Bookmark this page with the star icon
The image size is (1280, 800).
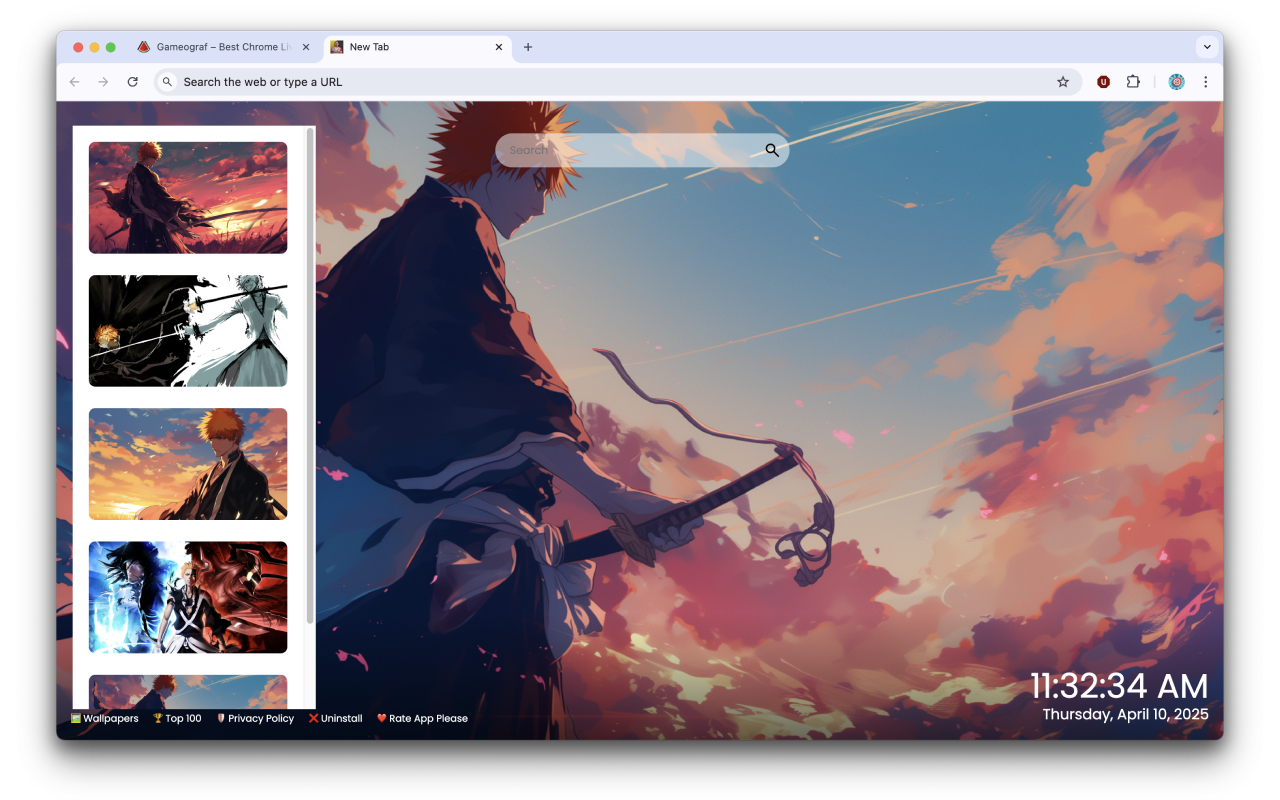1063,81
